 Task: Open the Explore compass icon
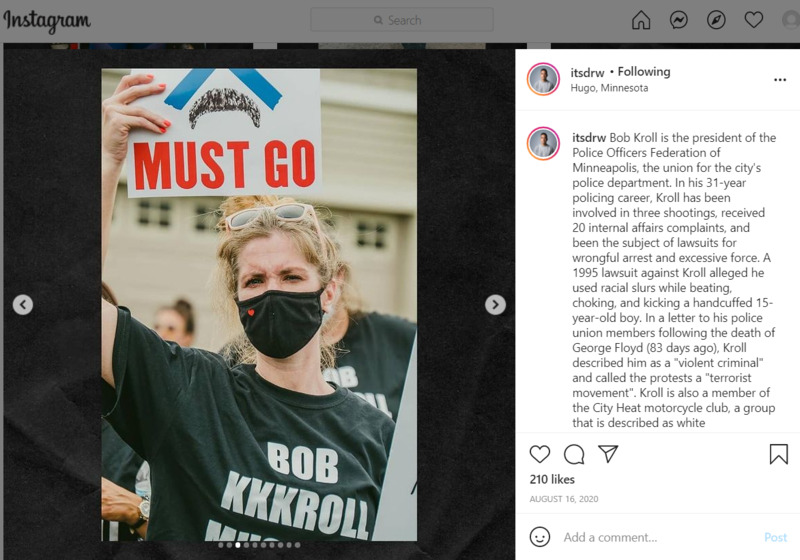(x=716, y=20)
